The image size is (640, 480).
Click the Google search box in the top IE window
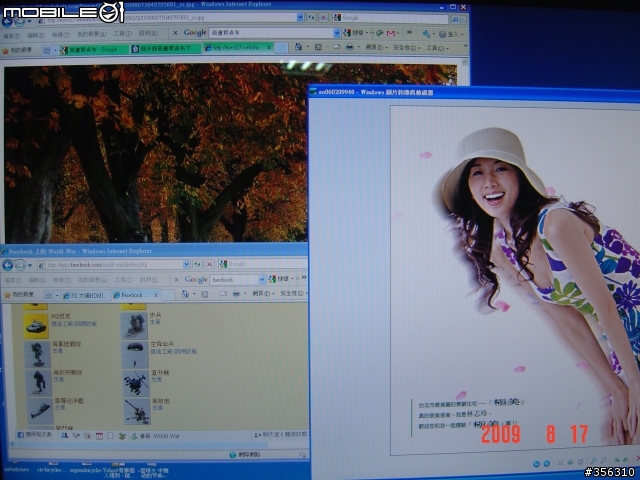click(391, 18)
